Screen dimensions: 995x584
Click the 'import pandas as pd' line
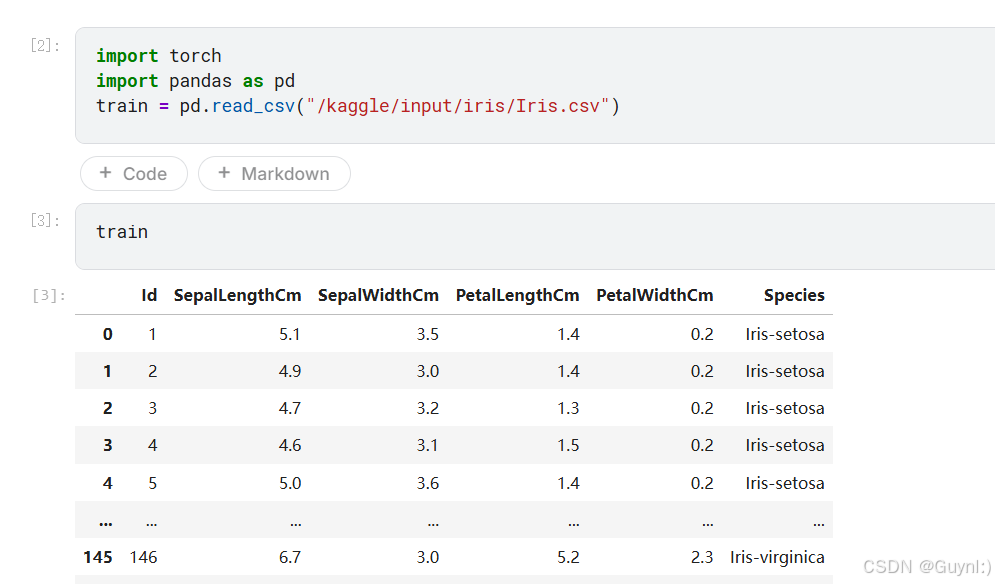tap(195, 81)
